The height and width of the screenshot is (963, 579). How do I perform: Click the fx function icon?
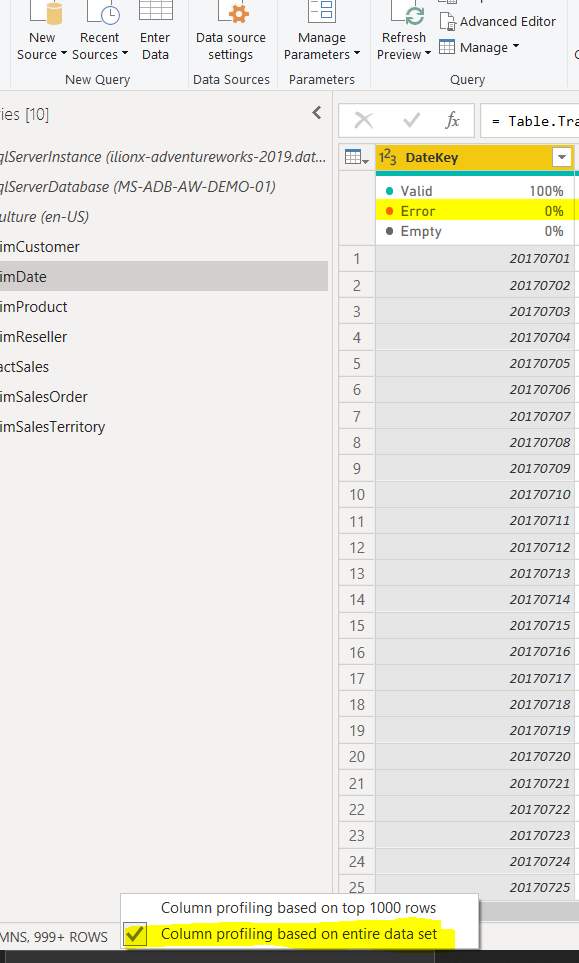[x=453, y=120]
